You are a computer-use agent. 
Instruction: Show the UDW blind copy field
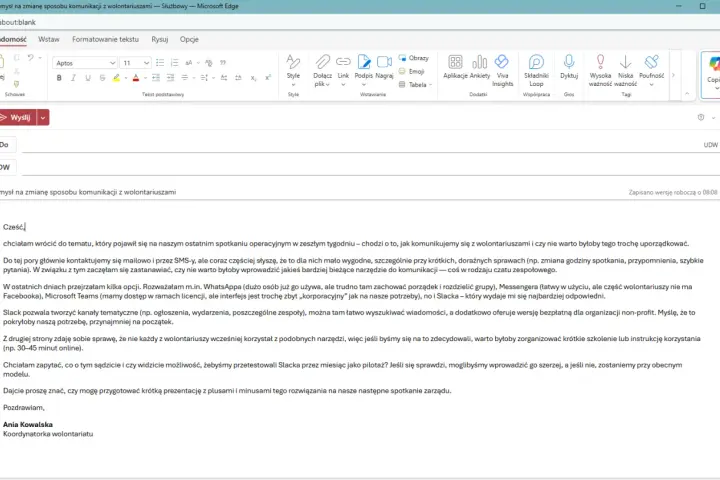coord(711,145)
